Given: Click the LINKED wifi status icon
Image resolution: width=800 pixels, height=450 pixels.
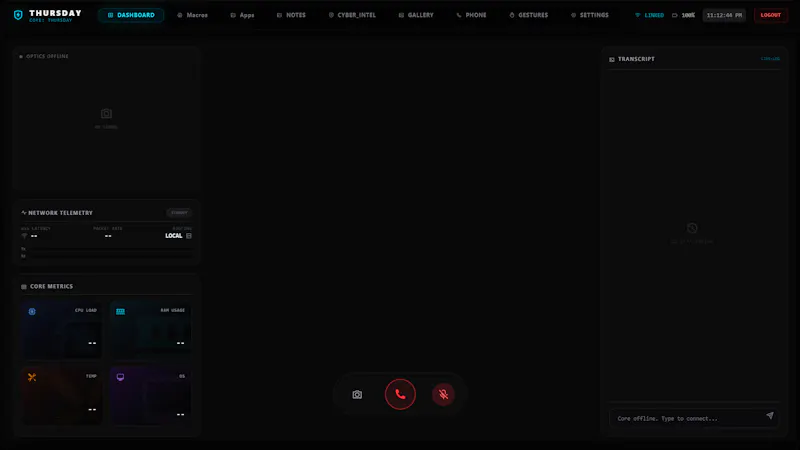Looking at the screenshot, I should [x=638, y=15].
